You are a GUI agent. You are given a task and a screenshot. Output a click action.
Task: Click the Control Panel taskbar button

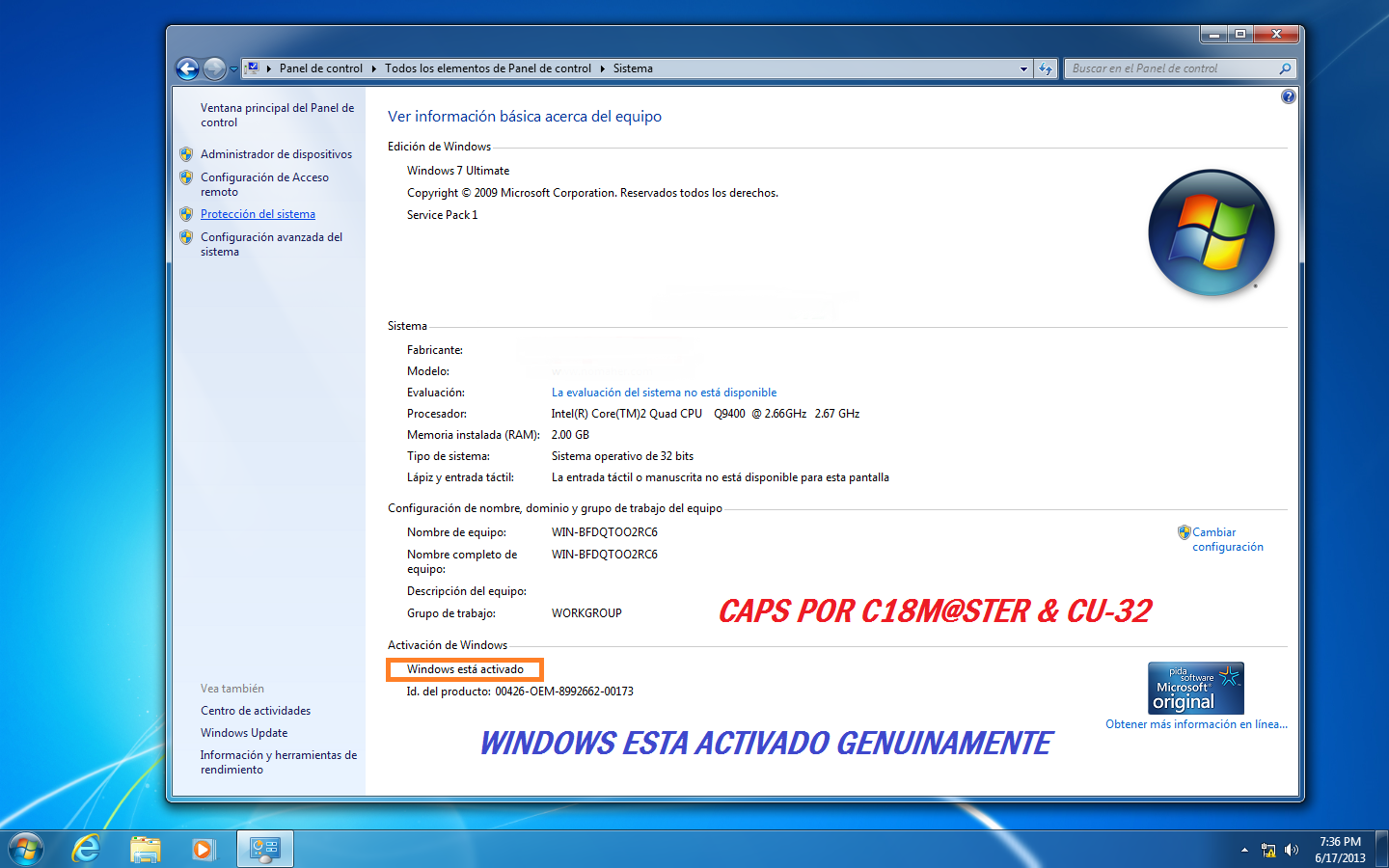click(264, 849)
